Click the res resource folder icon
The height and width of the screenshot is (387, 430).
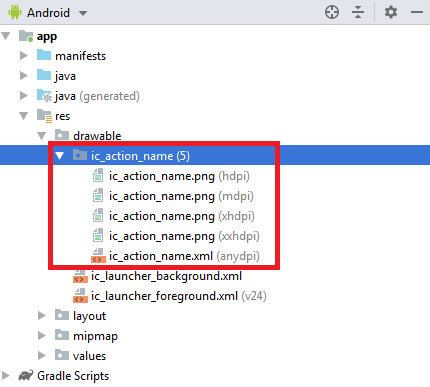(x=44, y=116)
